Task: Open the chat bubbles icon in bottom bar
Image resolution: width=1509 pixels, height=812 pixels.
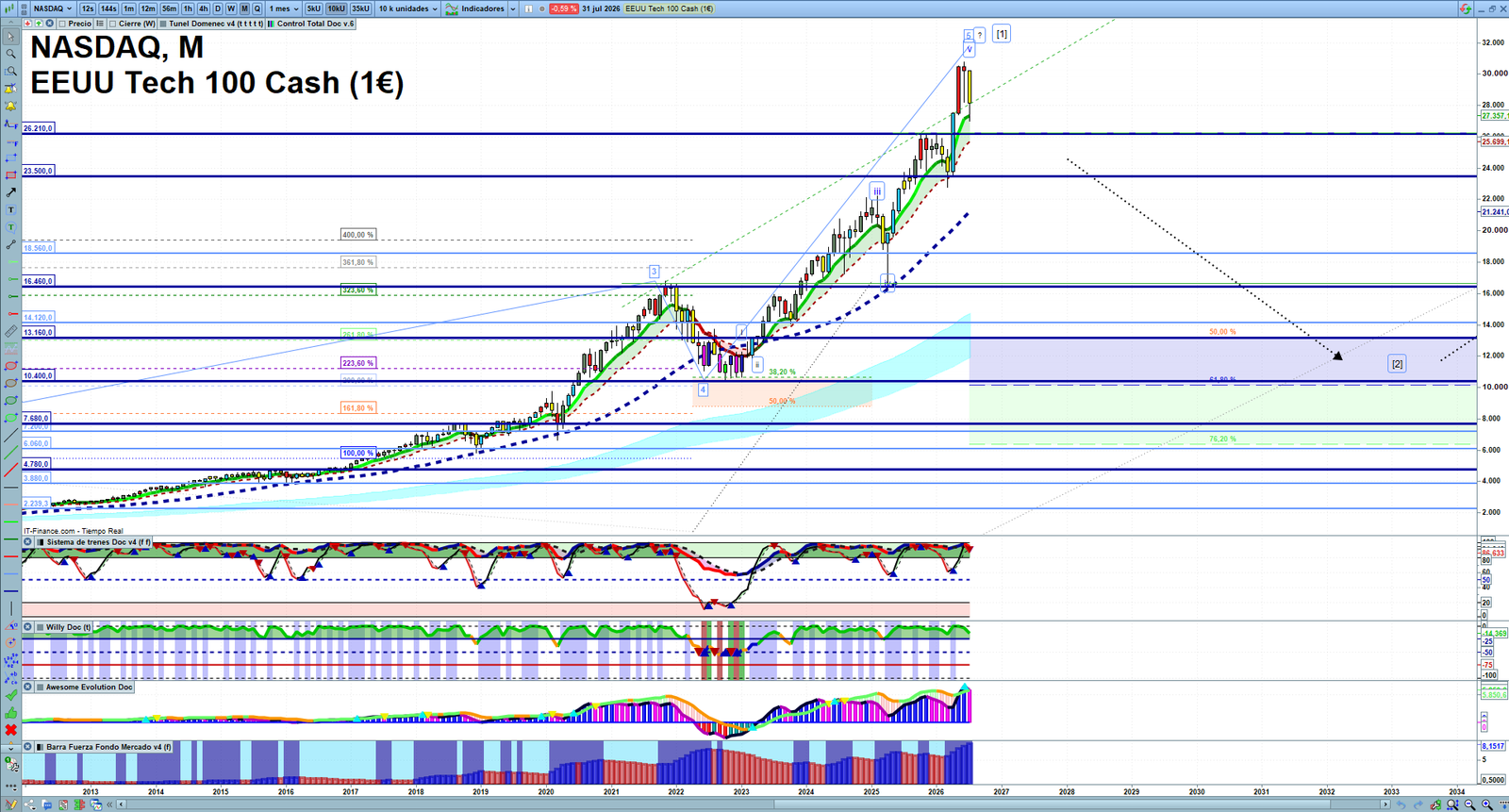Action: pyautogui.click(x=47, y=804)
